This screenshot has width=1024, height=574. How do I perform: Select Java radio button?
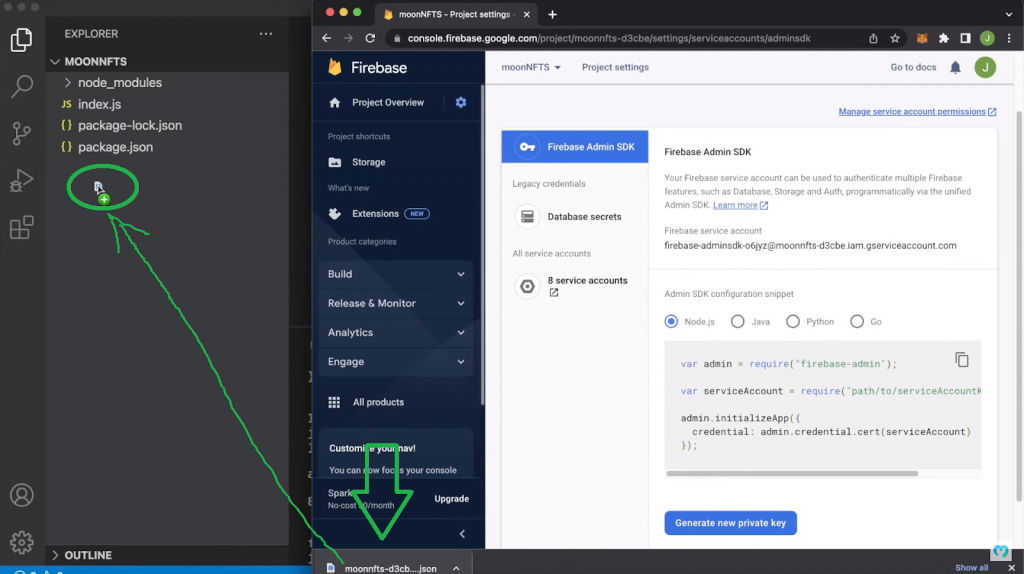(x=737, y=321)
